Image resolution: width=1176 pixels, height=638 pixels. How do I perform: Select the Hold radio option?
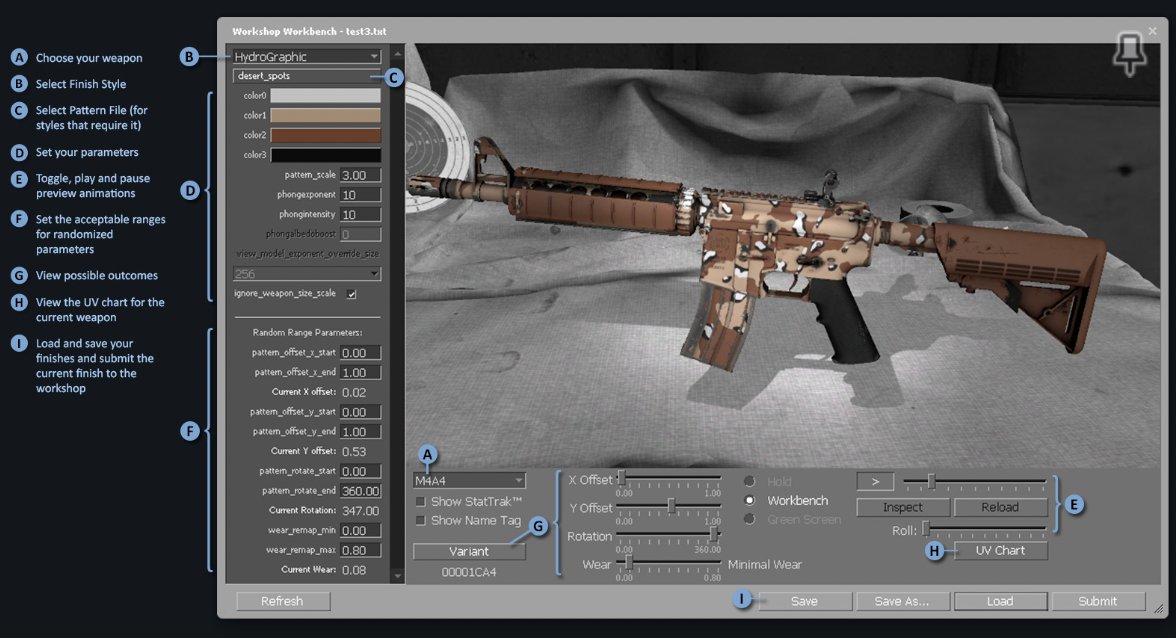click(x=749, y=481)
